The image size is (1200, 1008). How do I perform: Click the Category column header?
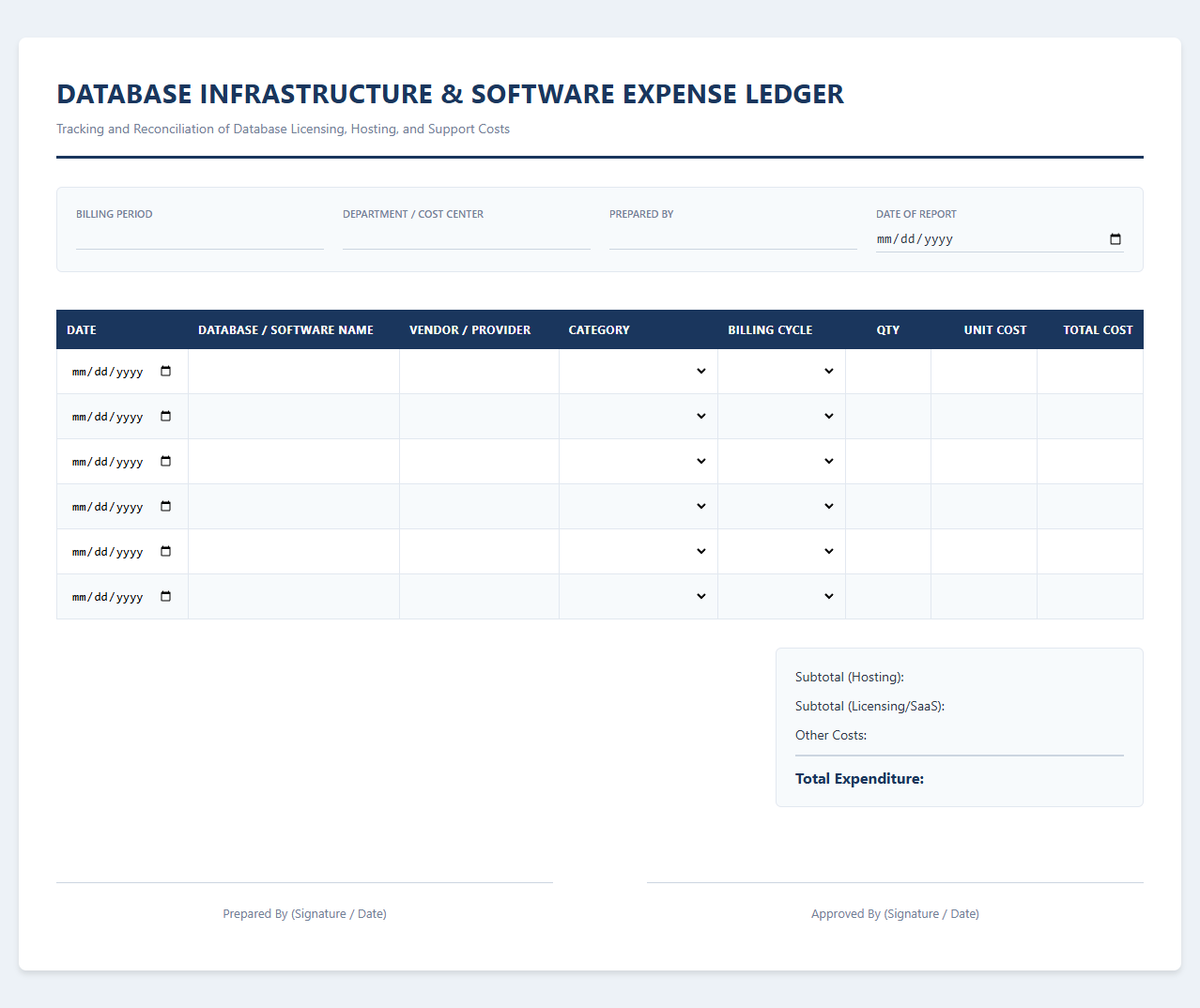[599, 330]
